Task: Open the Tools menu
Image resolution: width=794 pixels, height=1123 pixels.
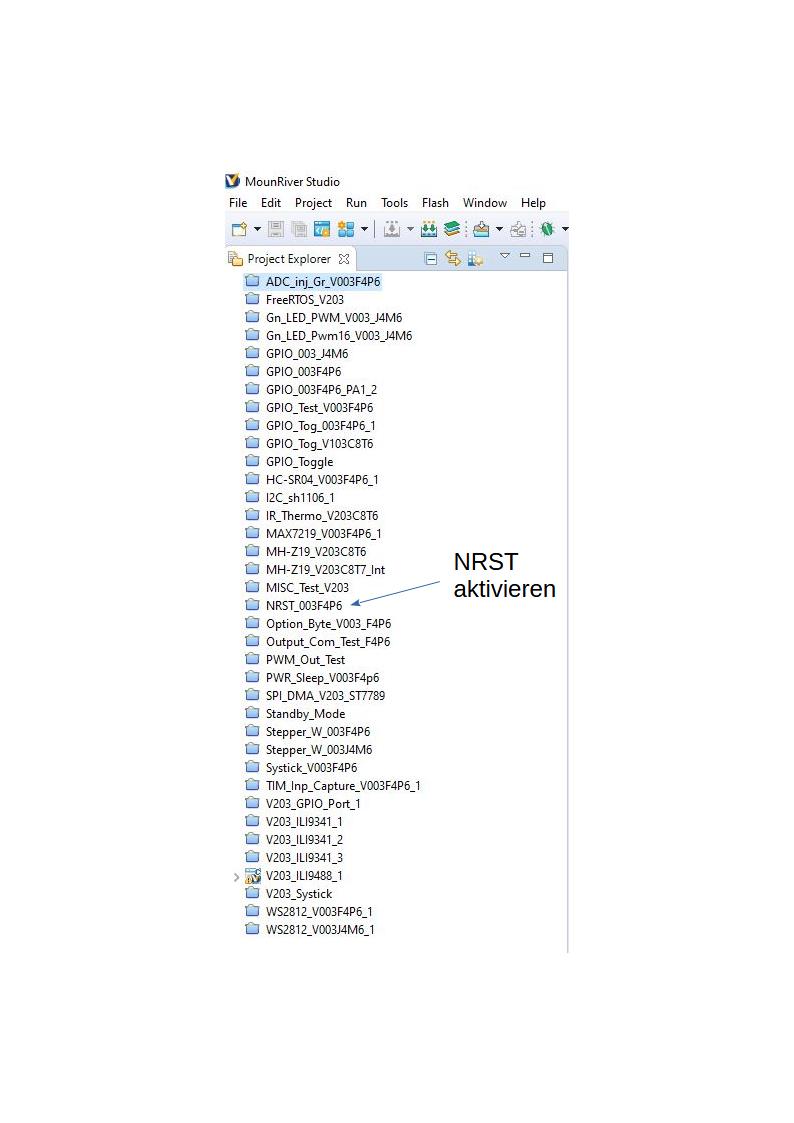Action: (394, 203)
